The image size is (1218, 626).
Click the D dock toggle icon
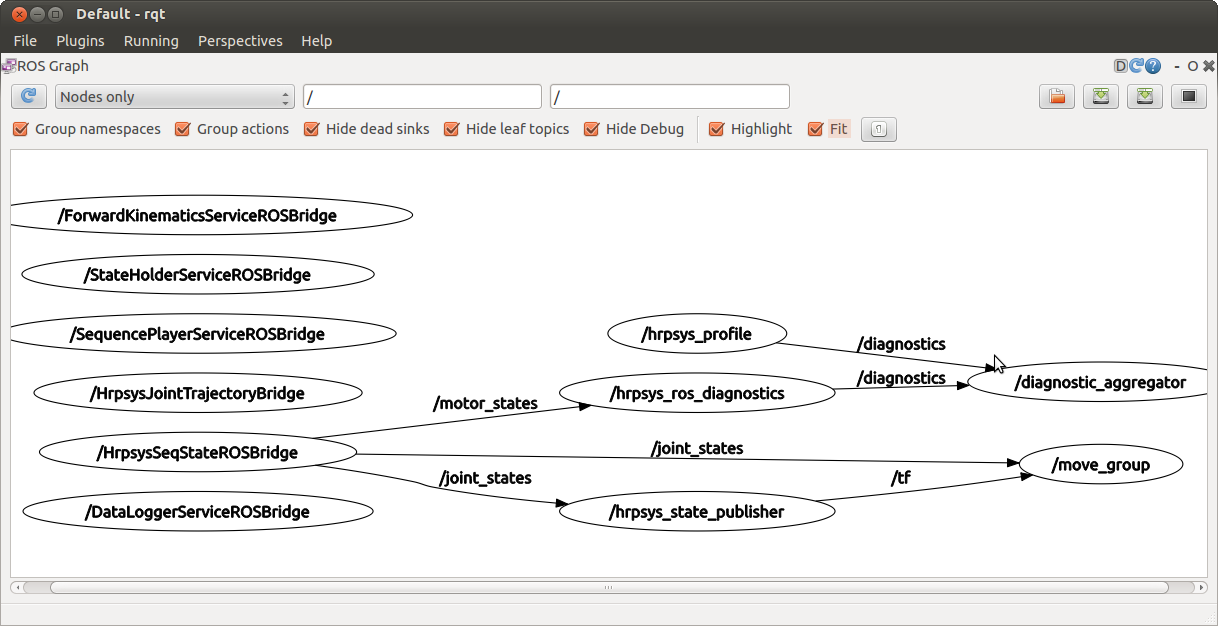pyautogui.click(x=1121, y=66)
